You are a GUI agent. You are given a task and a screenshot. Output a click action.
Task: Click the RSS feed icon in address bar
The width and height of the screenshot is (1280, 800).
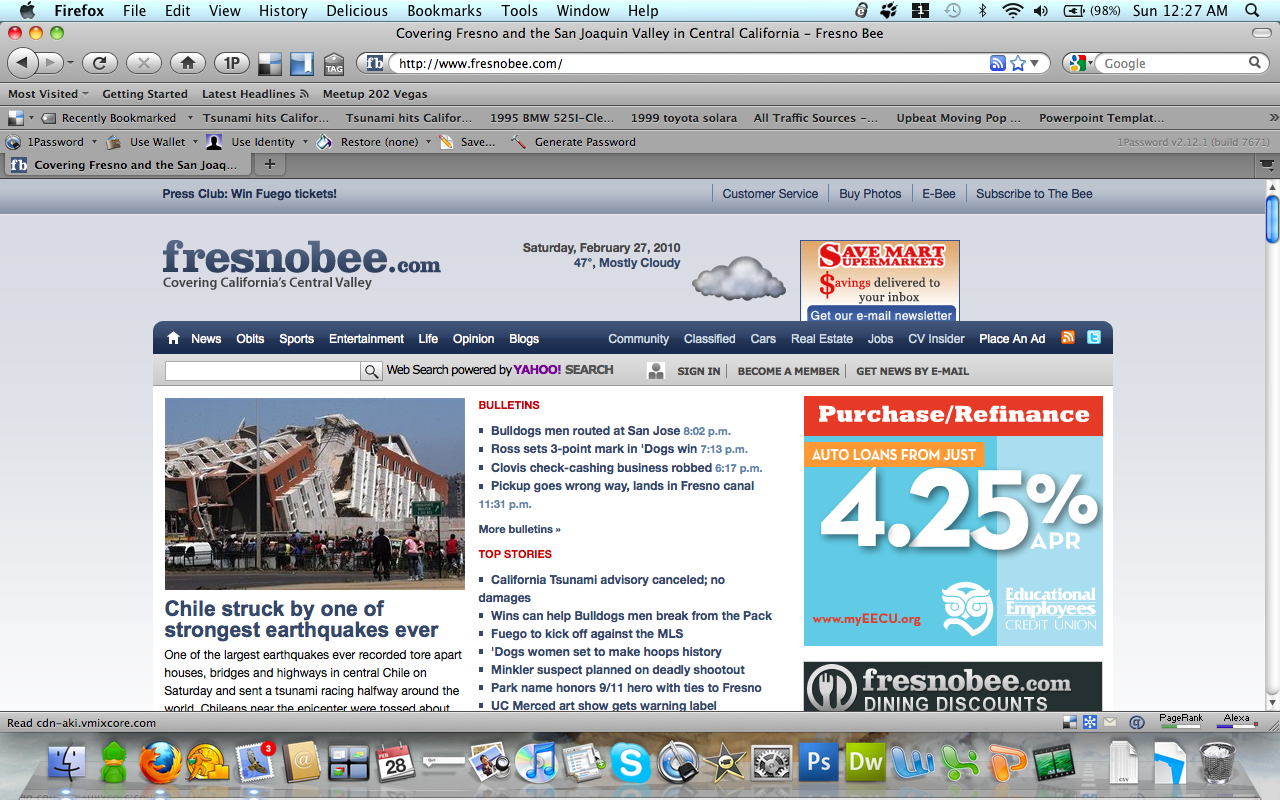coord(997,63)
